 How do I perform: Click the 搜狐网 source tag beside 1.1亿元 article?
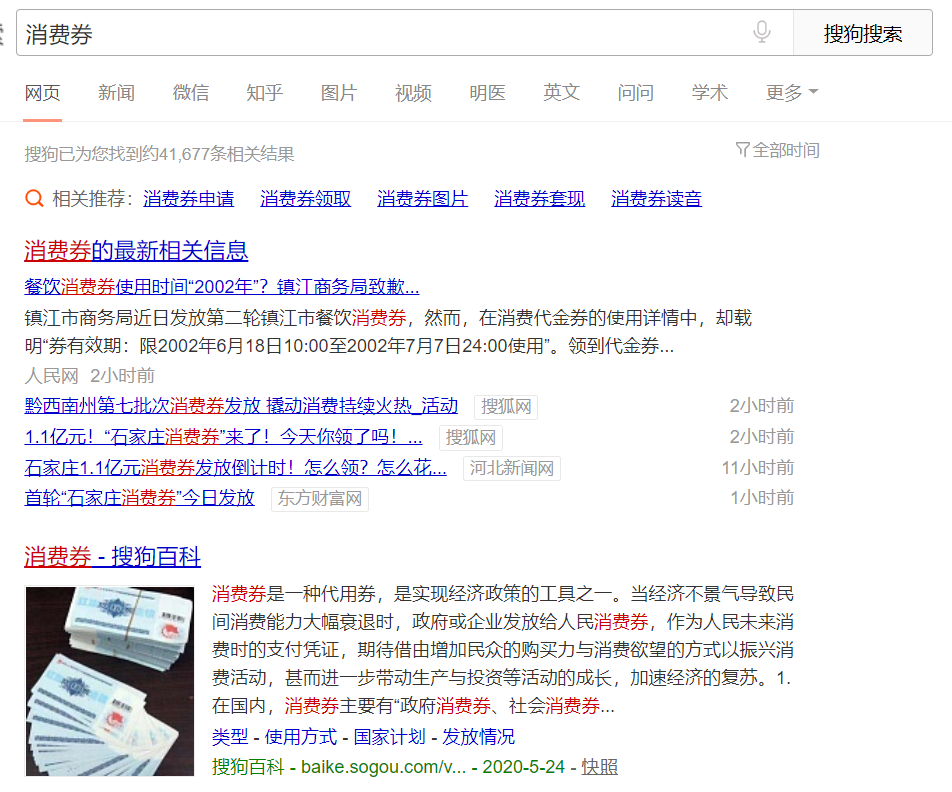(471, 437)
